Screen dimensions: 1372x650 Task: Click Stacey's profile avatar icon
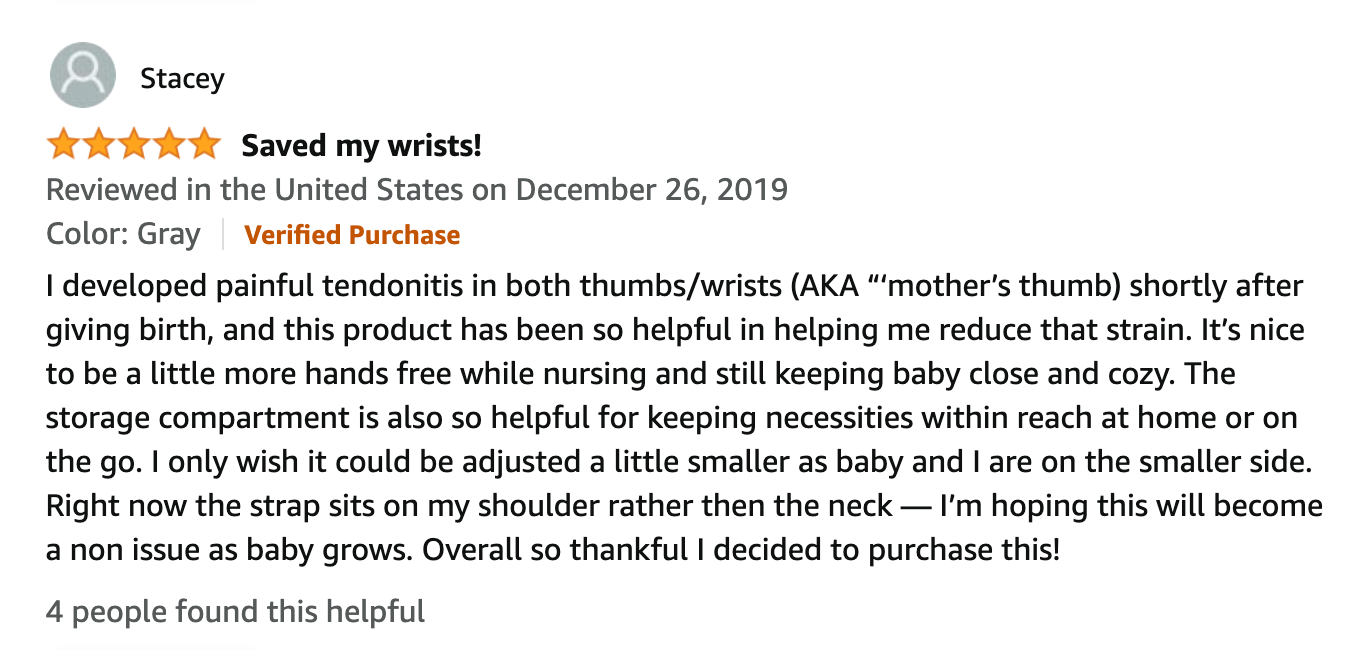[x=83, y=76]
